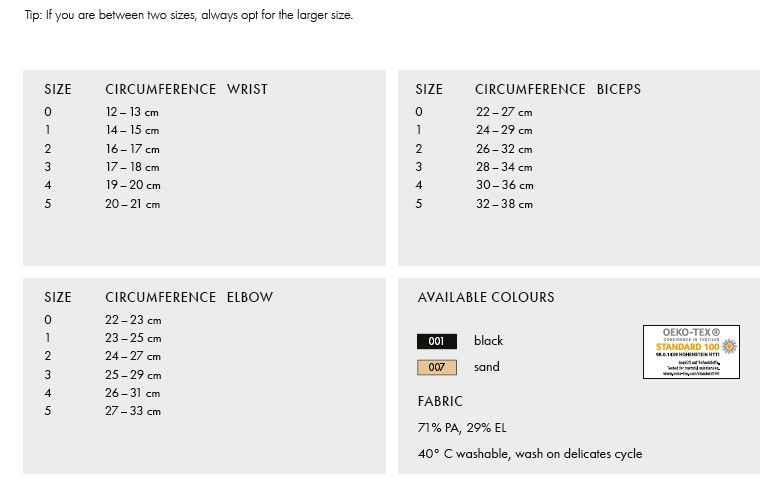Click the Circumference Elbow table heading
The image size is (783, 482).
click(189, 298)
